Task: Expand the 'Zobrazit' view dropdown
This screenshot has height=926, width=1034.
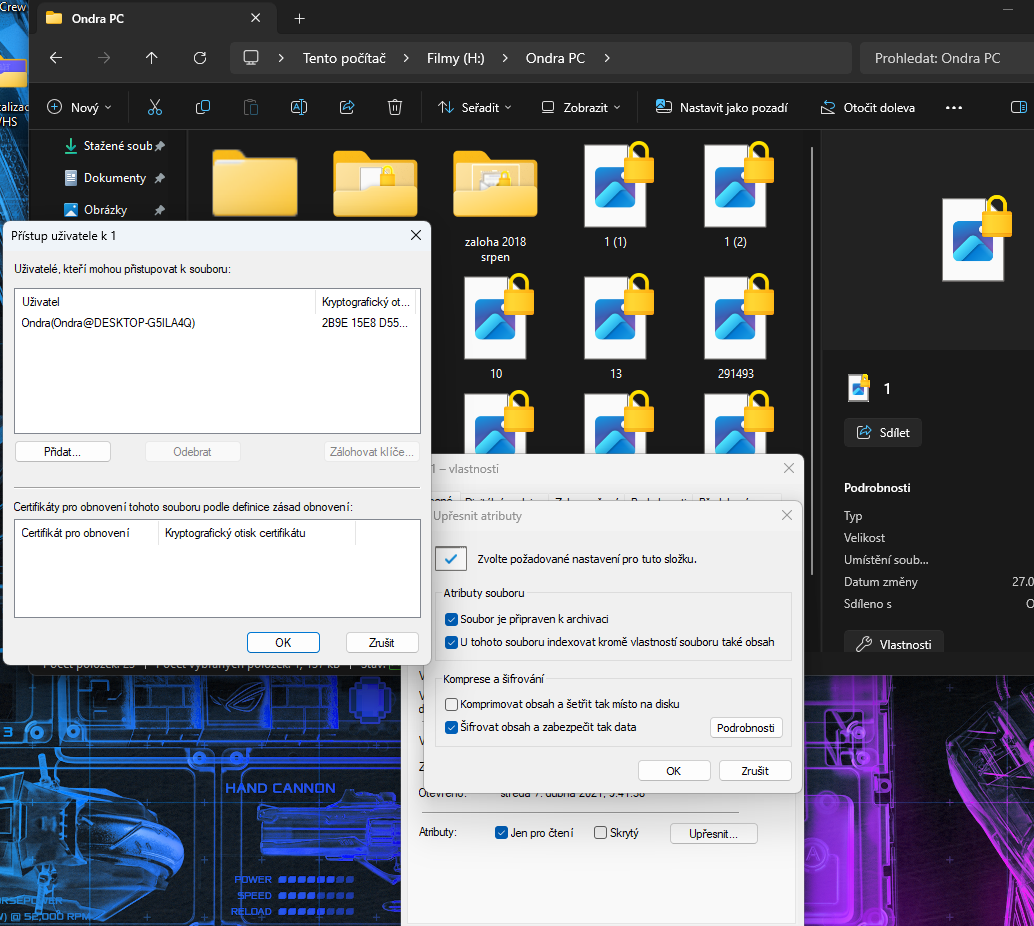Action: pyautogui.click(x=580, y=107)
